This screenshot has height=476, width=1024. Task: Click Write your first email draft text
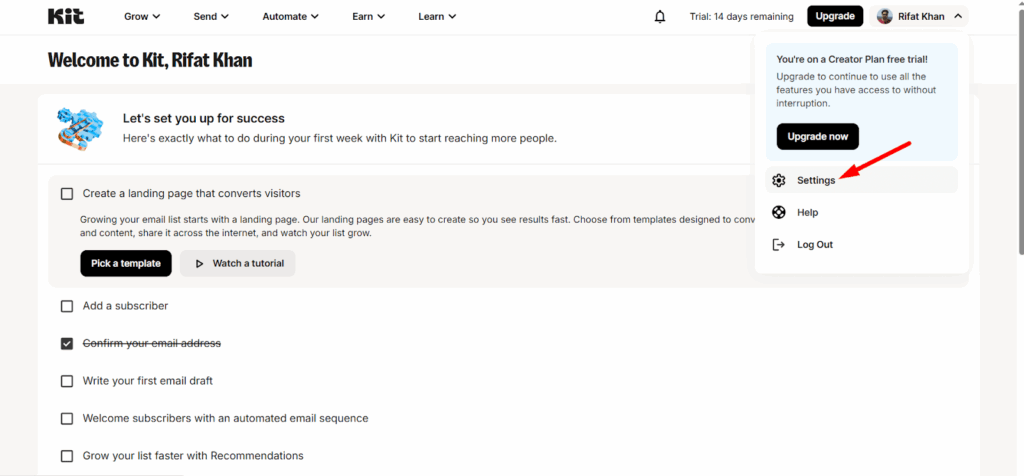coord(148,381)
